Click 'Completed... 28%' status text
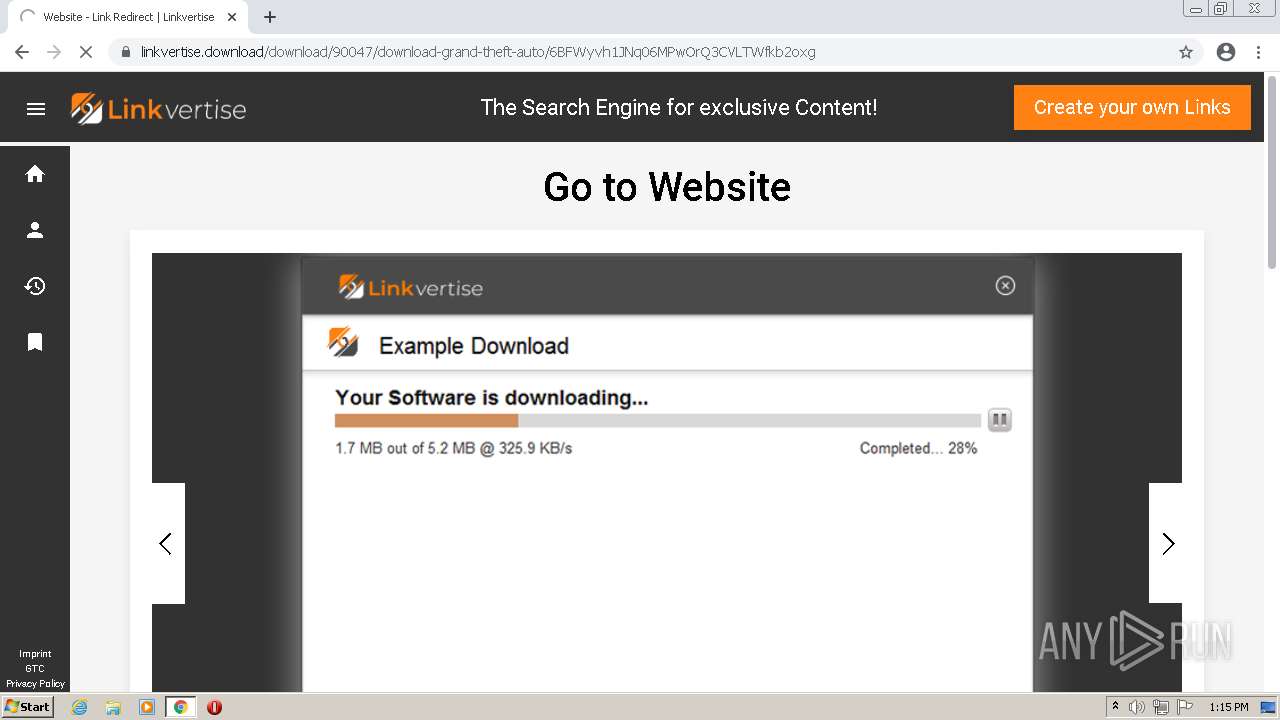The width and height of the screenshot is (1280, 720). [x=918, y=448]
